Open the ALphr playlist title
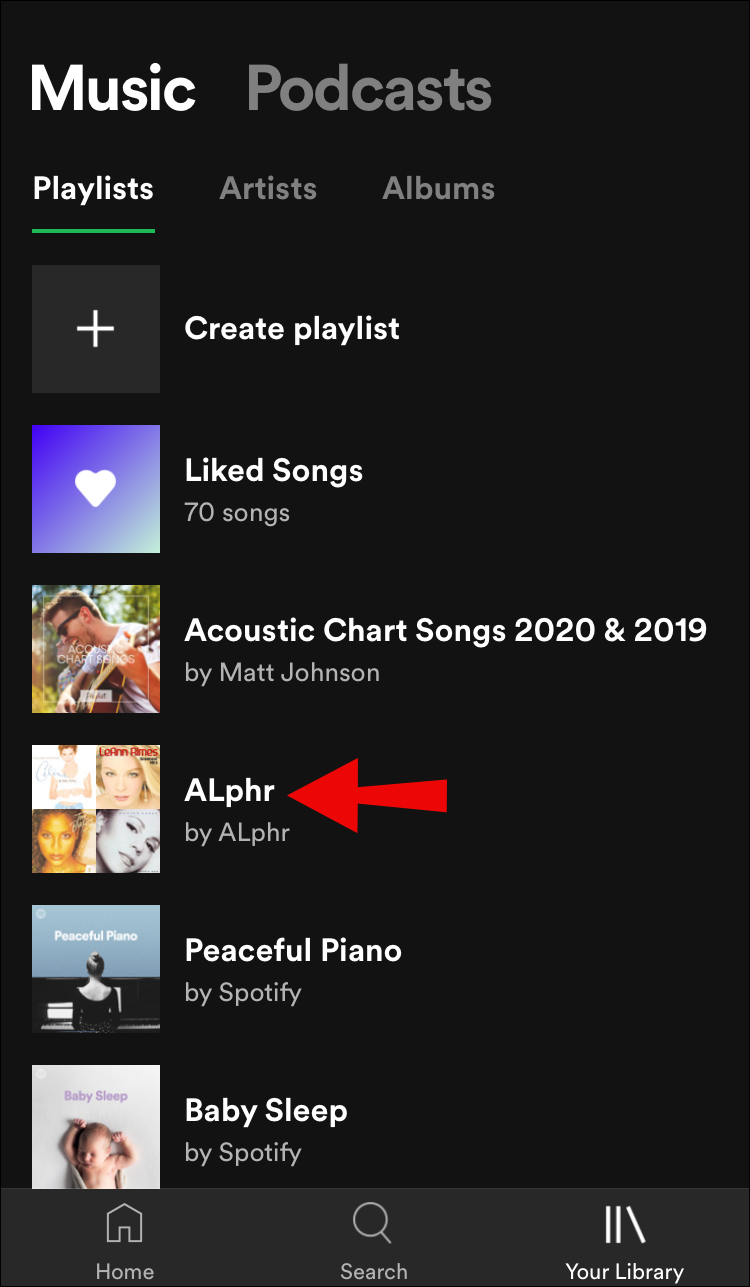Viewport: 750px width, 1287px height. (230, 791)
